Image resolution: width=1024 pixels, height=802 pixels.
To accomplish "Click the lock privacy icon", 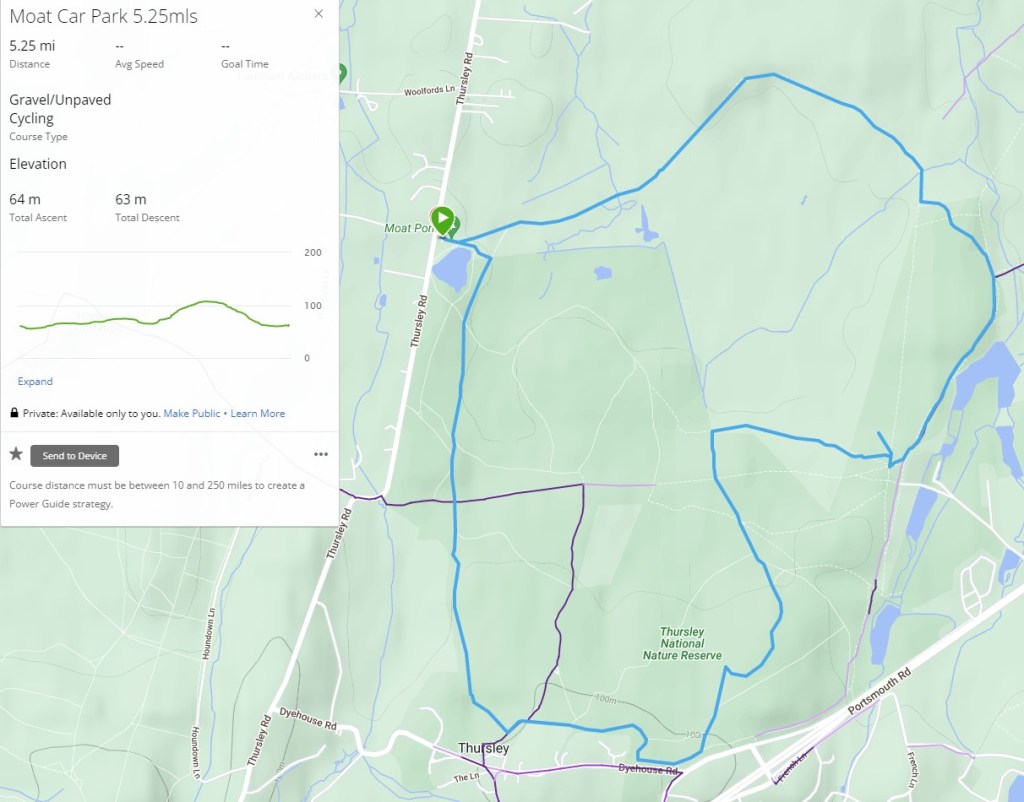I will pyautogui.click(x=14, y=413).
